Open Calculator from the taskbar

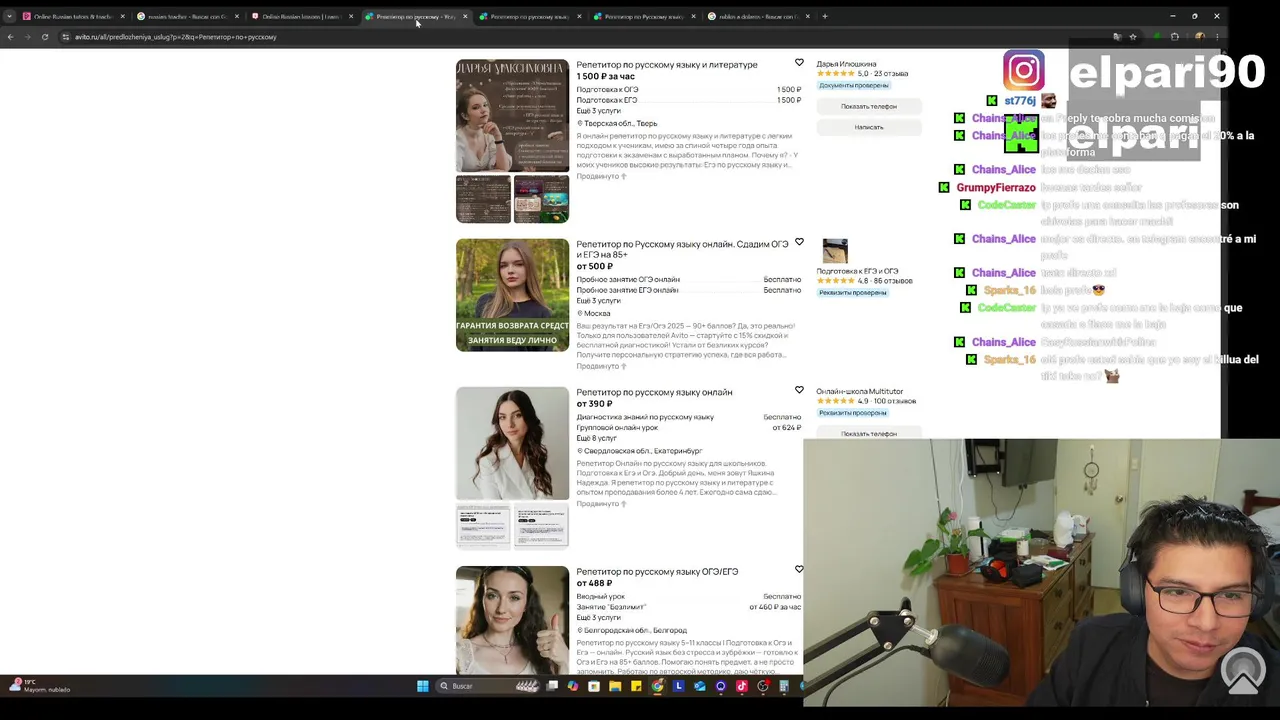pos(784,686)
